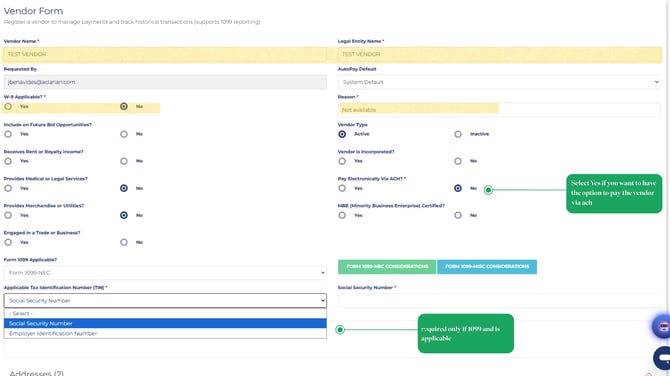This screenshot has width=670, height=376.
Task: Select No for Vendor is Incorporated
Action: (458, 161)
